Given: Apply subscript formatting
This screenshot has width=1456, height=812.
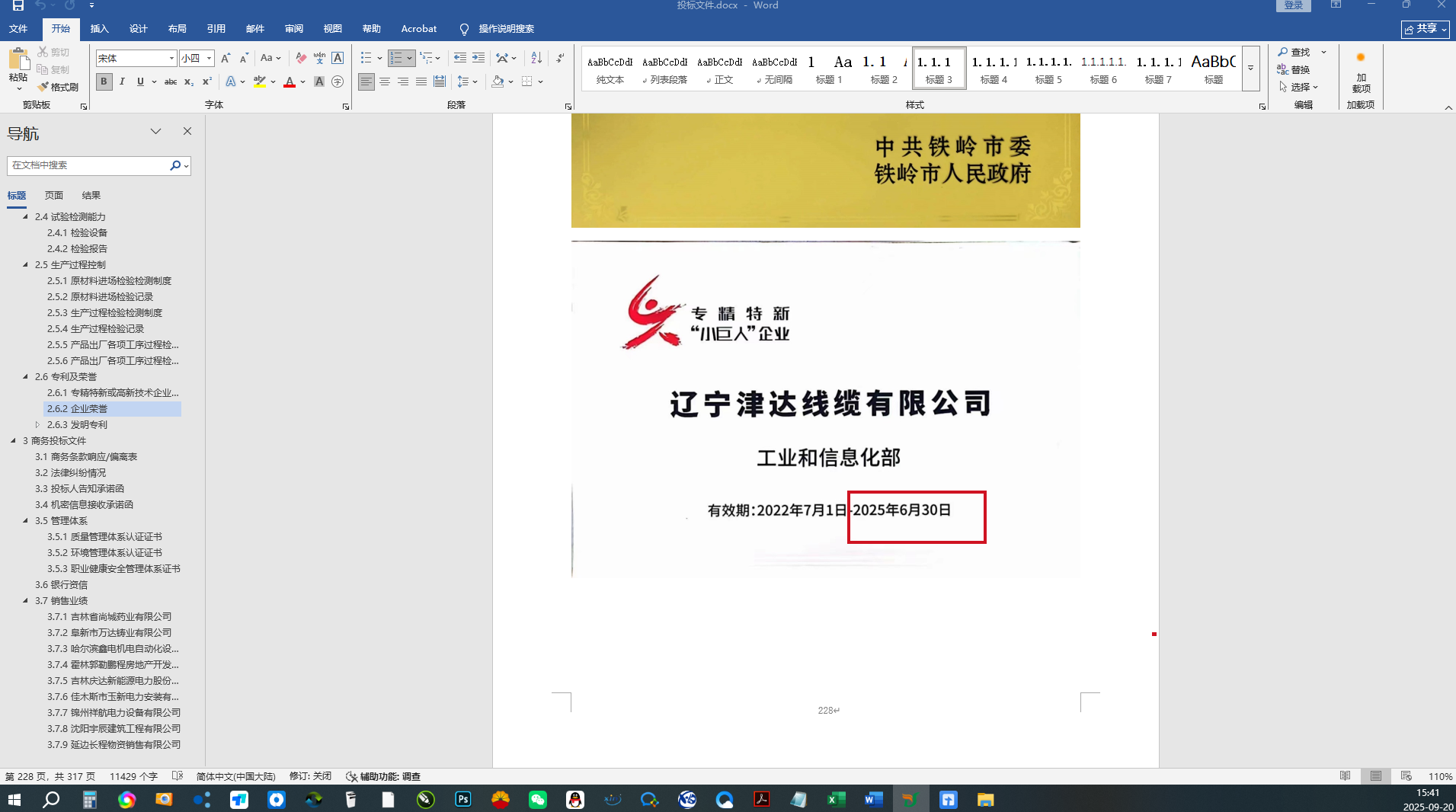Looking at the screenshot, I should [x=189, y=82].
